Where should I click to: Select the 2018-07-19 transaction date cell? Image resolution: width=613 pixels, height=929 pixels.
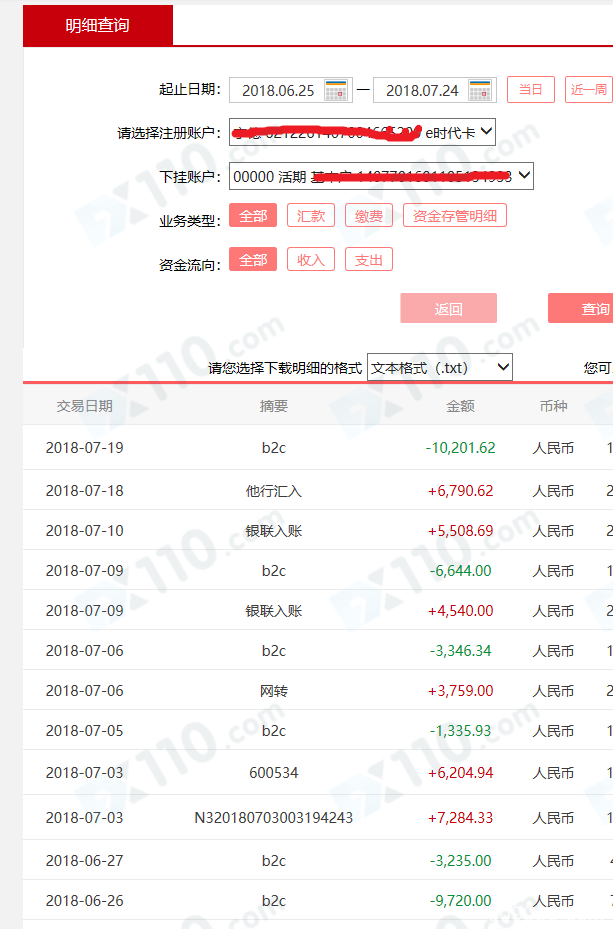coord(85,447)
